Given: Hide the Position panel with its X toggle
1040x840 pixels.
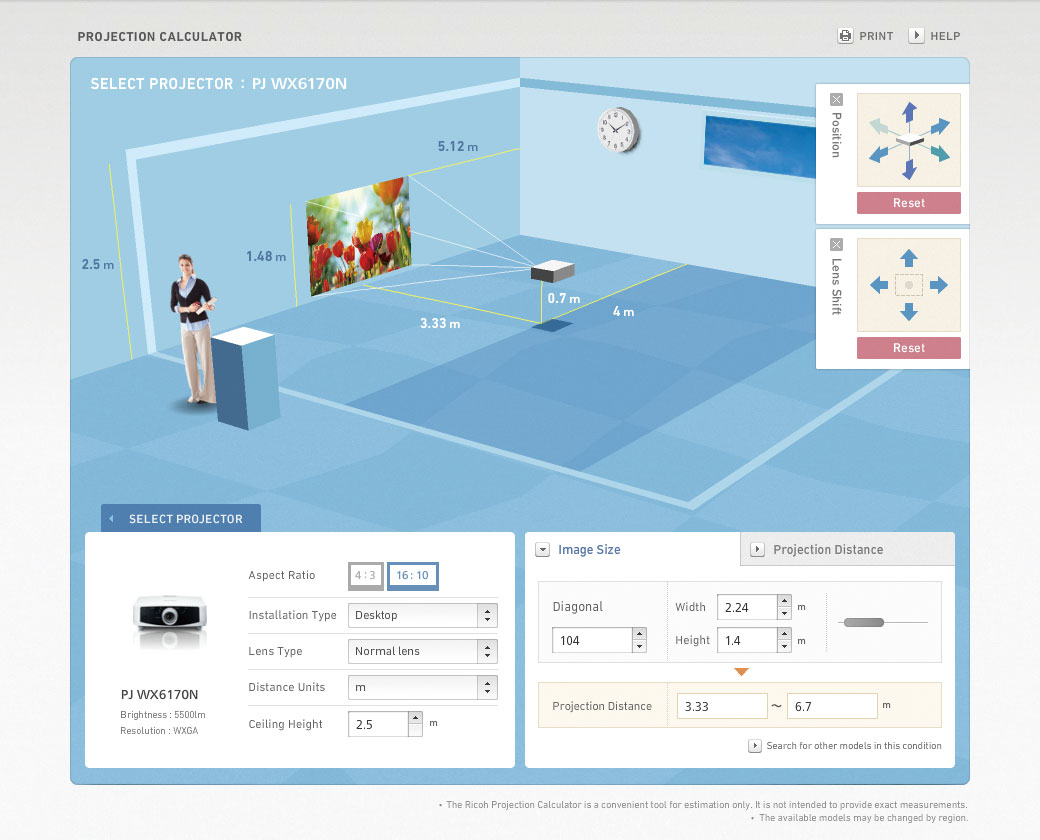Looking at the screenshot, I should coord(835,100).
